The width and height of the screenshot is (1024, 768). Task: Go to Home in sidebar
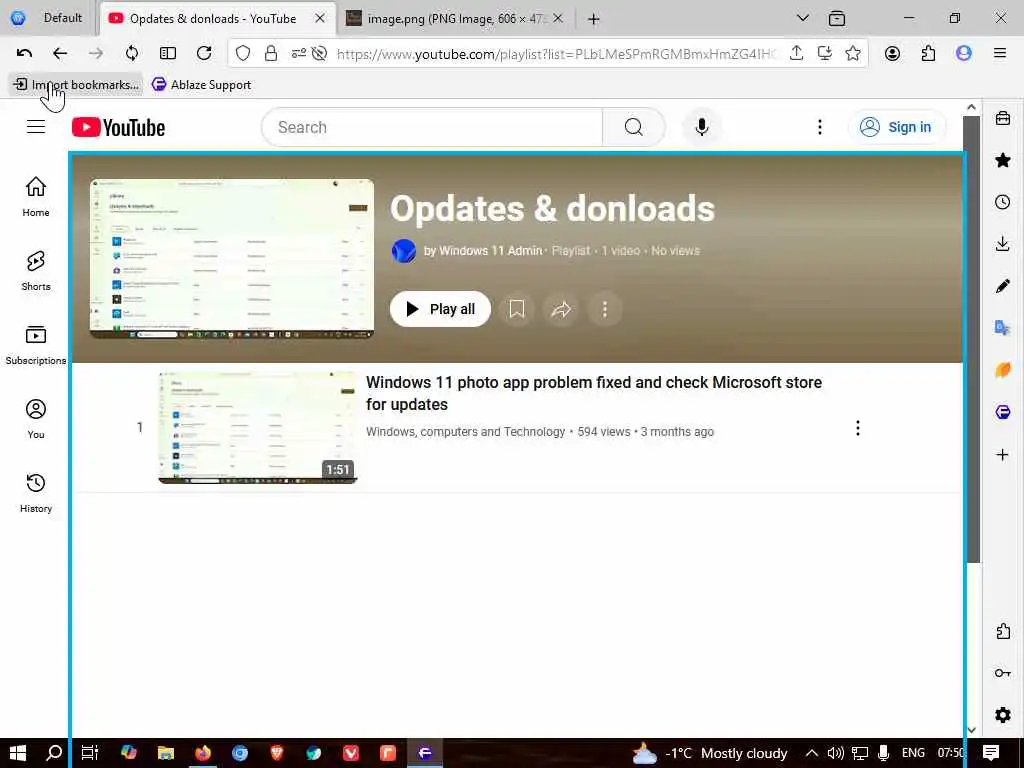coord(36,197)
